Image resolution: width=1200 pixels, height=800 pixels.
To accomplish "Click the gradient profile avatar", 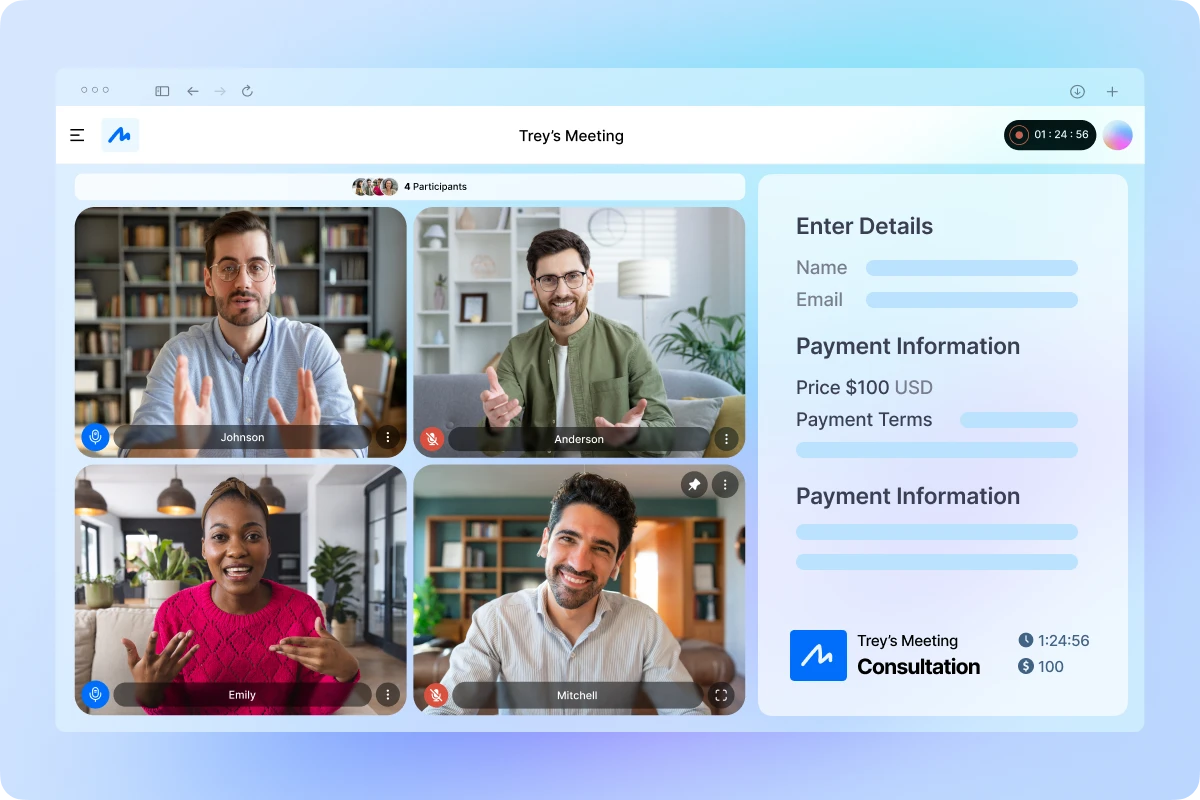I will pyautogui.click(x=1118, y=134).
